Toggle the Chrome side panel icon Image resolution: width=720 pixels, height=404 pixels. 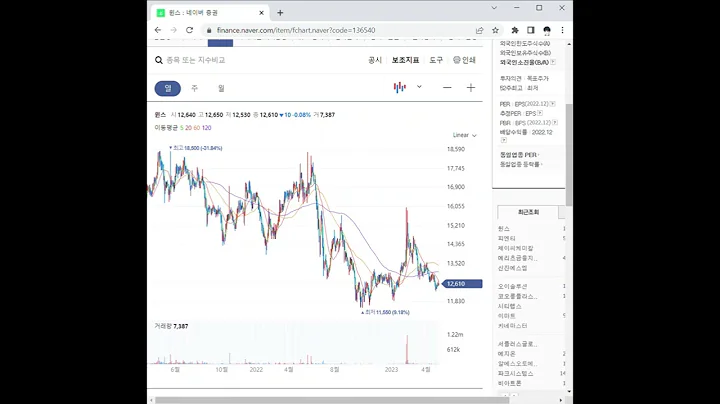pos(530,30)
